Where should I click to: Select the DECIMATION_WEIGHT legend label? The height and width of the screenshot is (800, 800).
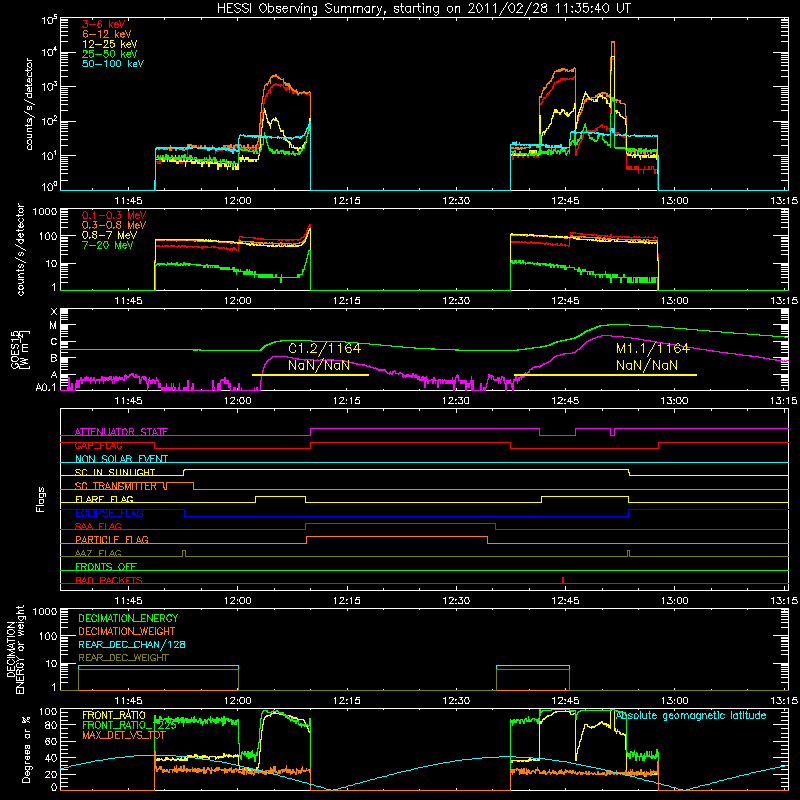127,632
